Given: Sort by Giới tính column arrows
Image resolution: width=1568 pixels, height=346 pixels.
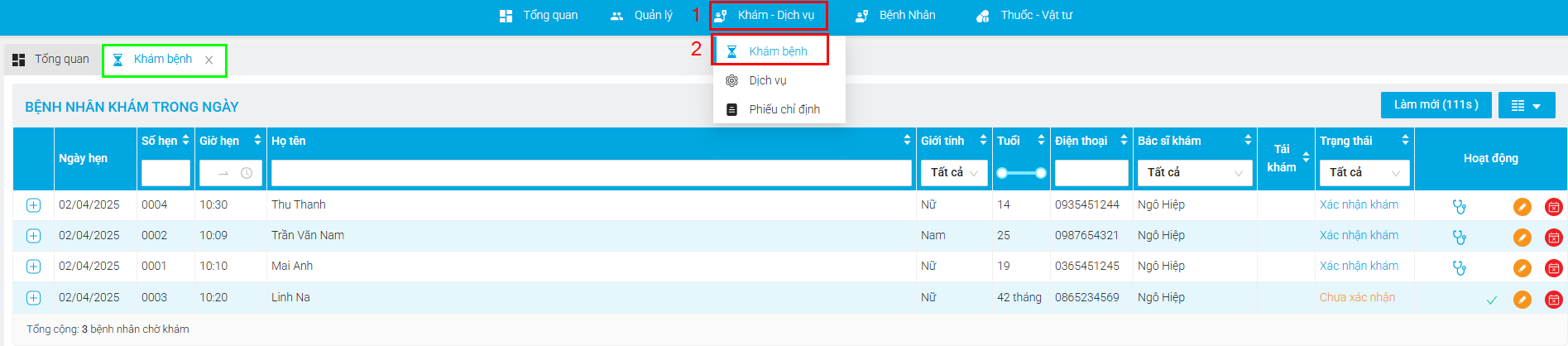Looking at the screenshot, I should click(x=983, y=141).
